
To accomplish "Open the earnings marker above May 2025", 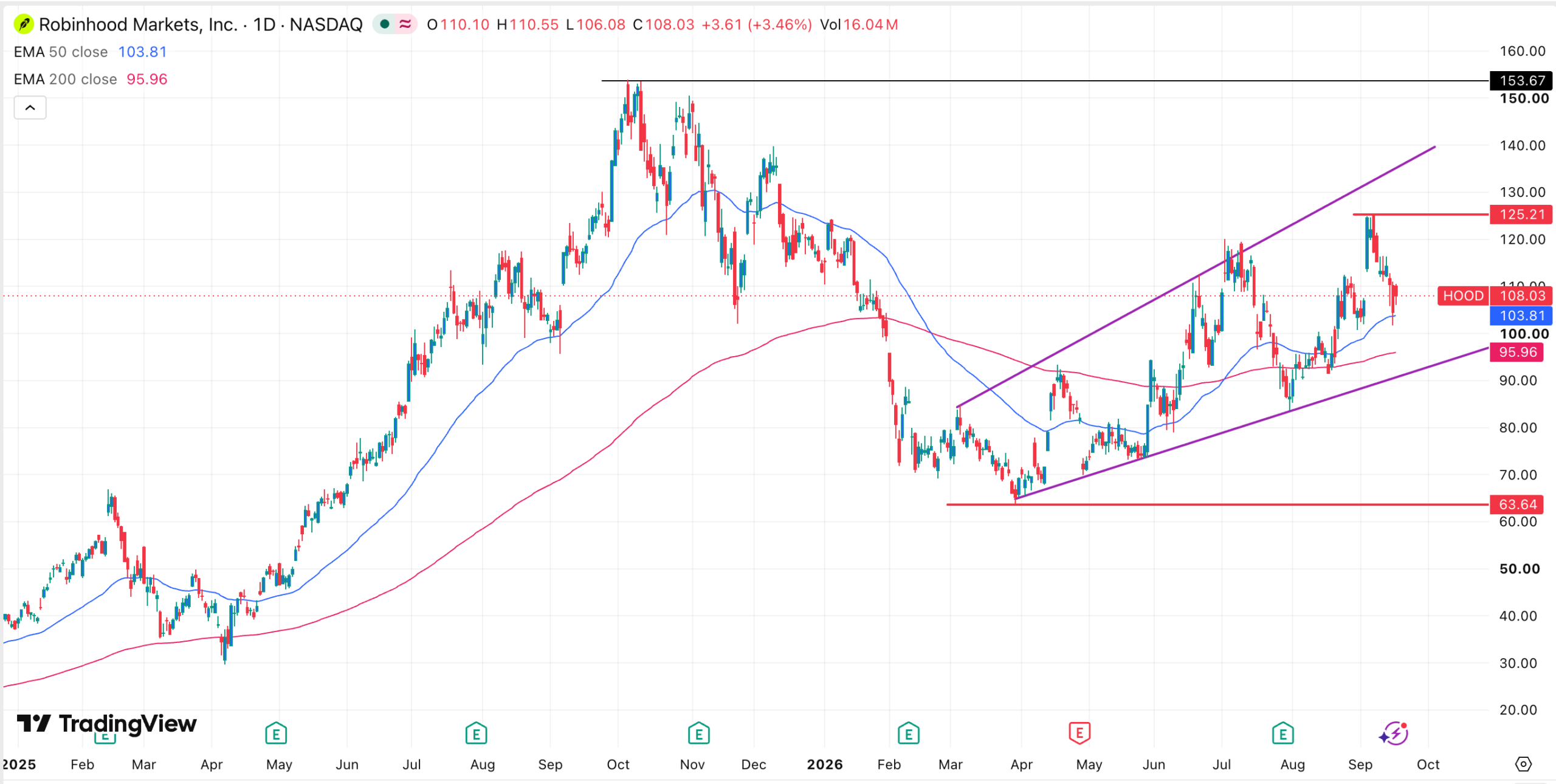I will [x=276, y=734].
